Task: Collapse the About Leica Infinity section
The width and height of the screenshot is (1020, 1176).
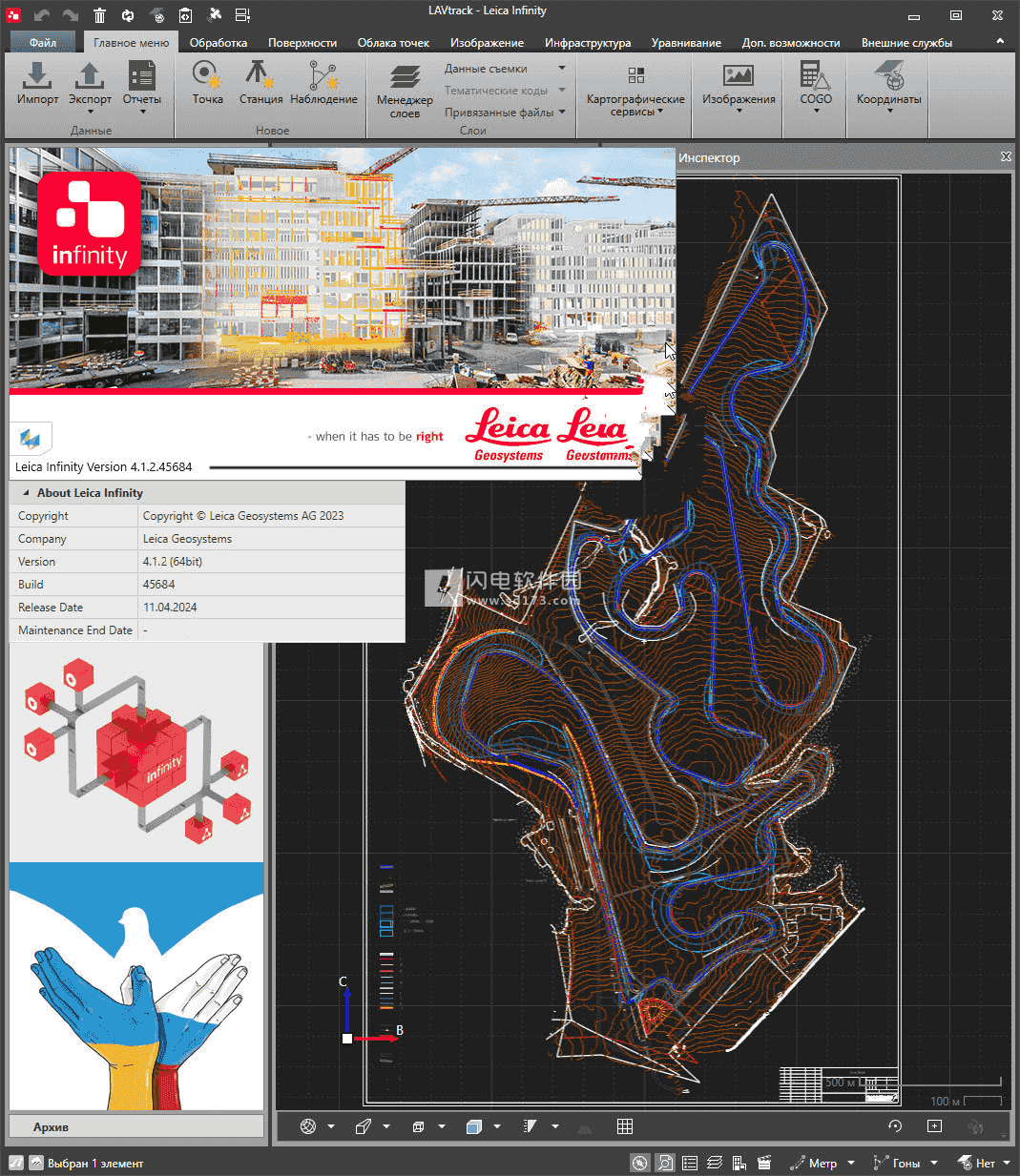Action: click(x=26, y=493)
